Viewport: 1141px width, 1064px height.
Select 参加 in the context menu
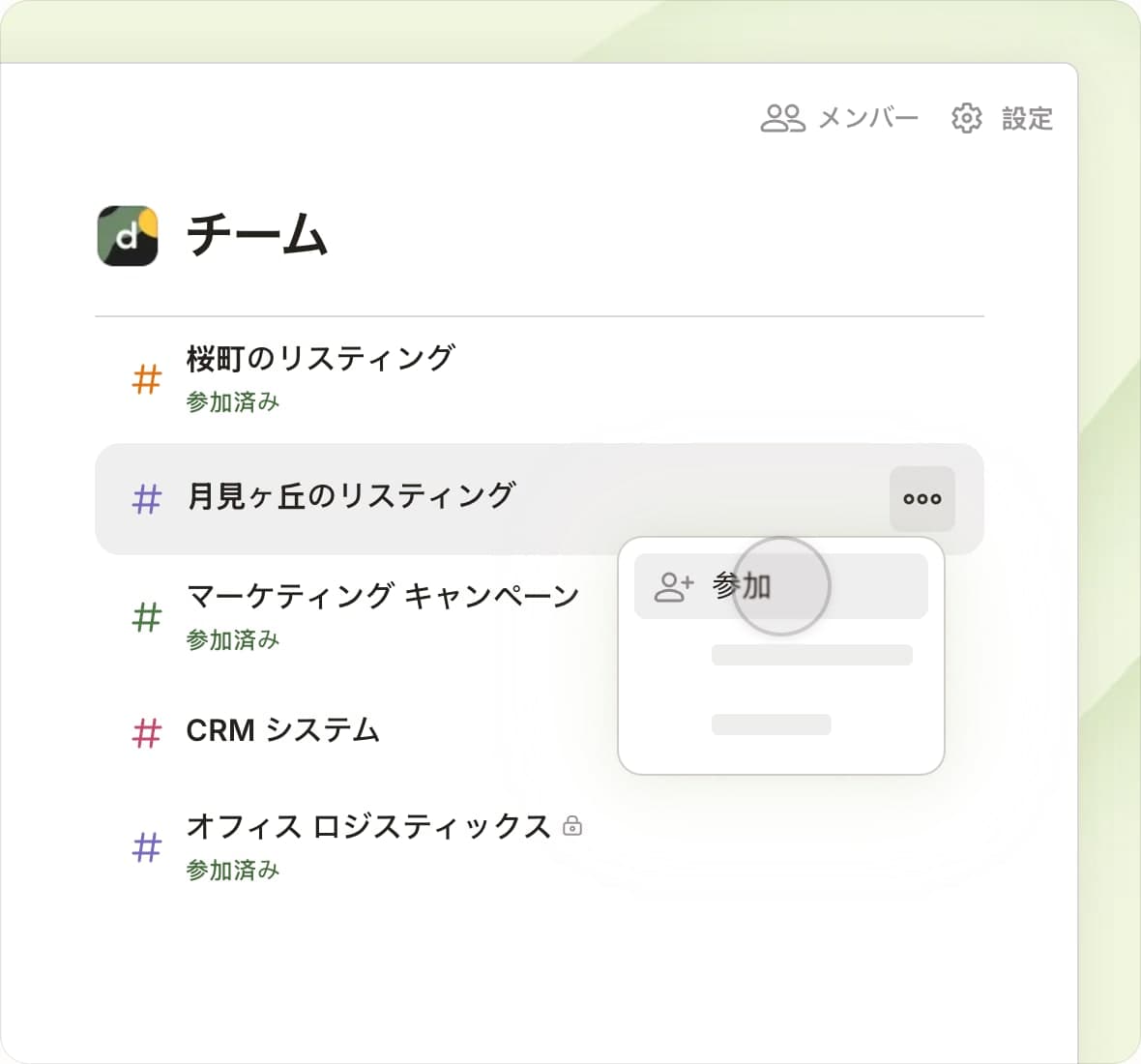[x=742, y=586]
